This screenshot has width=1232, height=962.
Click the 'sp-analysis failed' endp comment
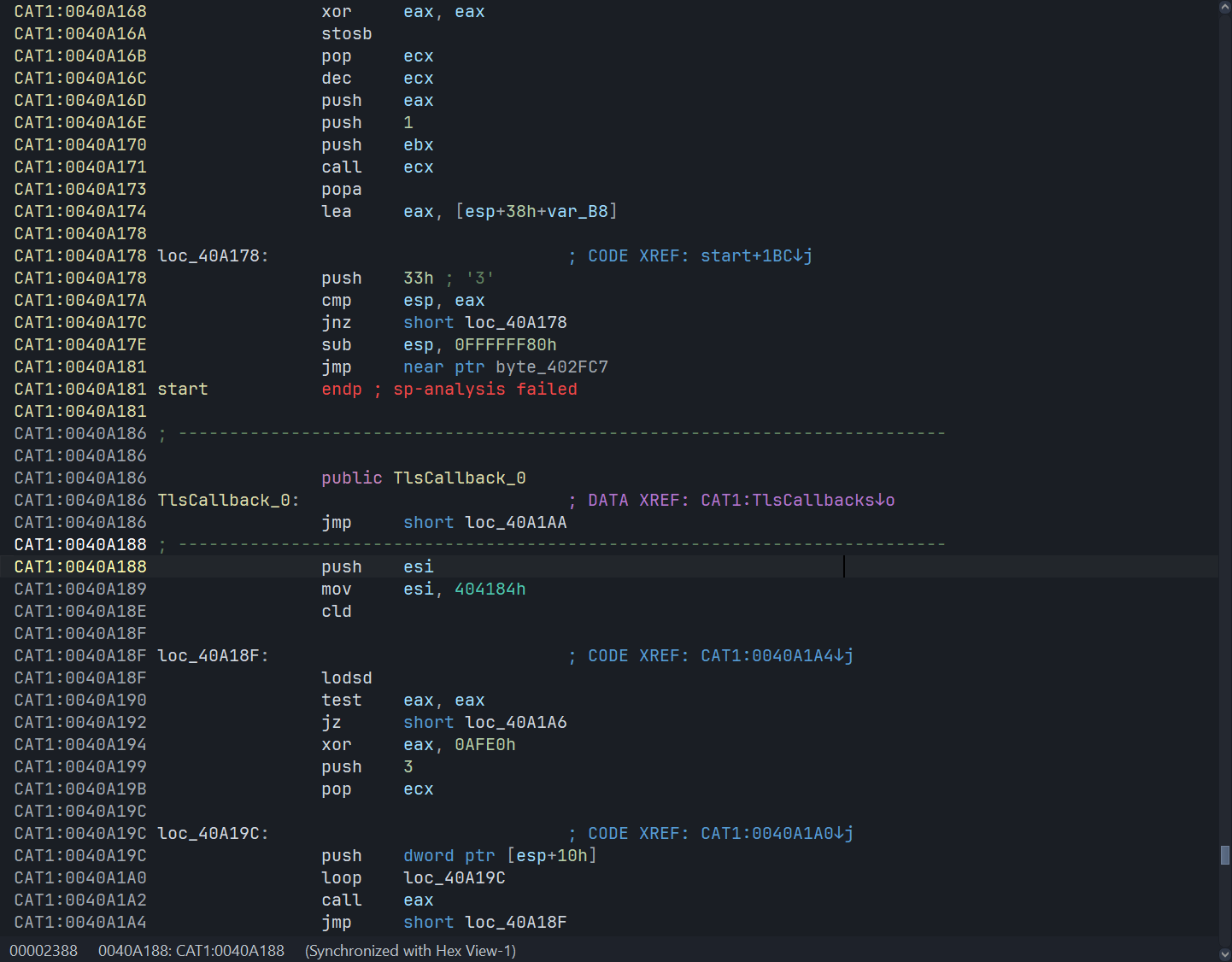click(484, 390)
